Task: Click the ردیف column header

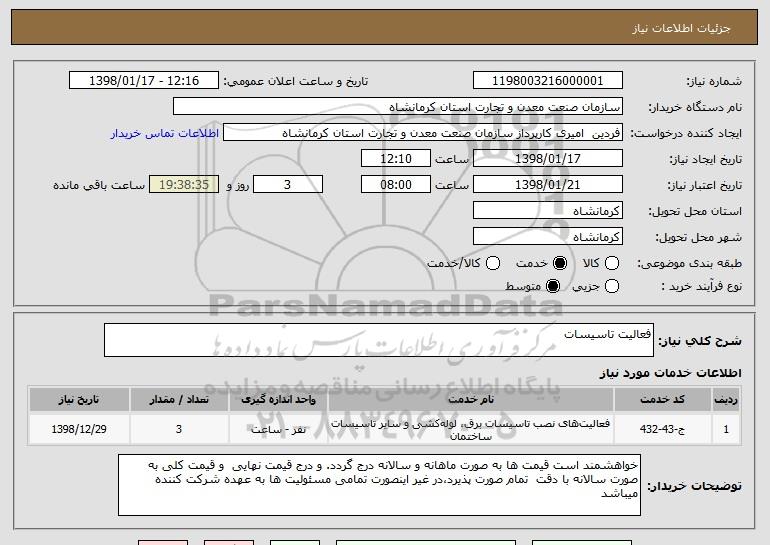Action: tap(726, 400)
